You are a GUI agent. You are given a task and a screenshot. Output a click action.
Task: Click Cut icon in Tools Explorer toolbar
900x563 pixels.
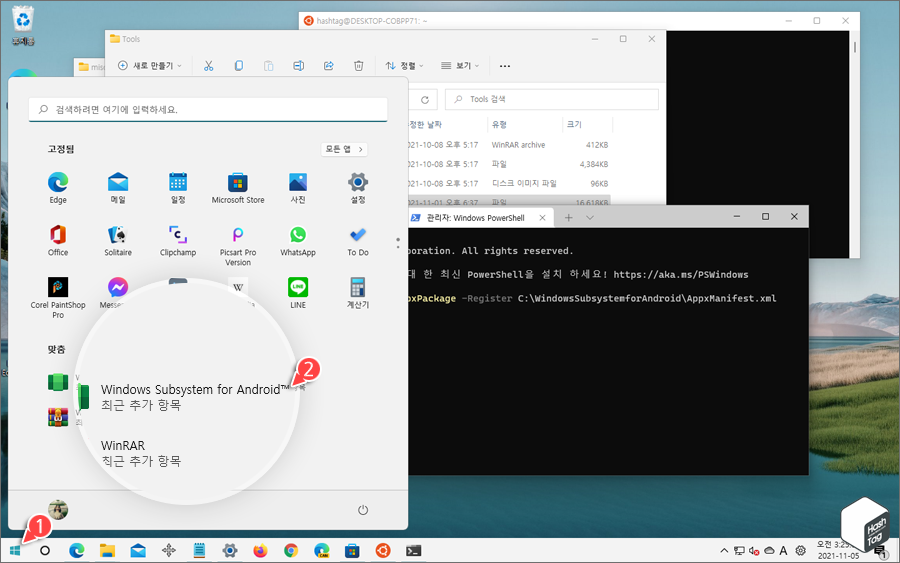click(208, 66)
